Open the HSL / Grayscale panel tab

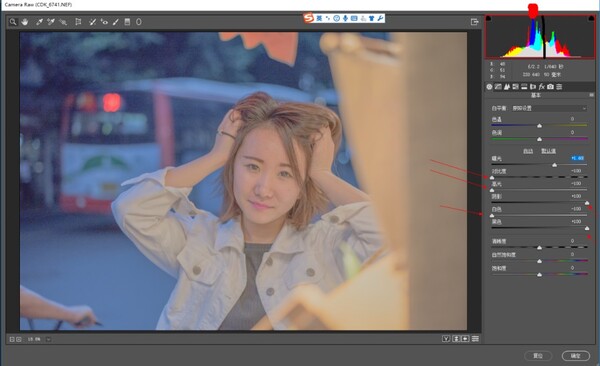515,87
